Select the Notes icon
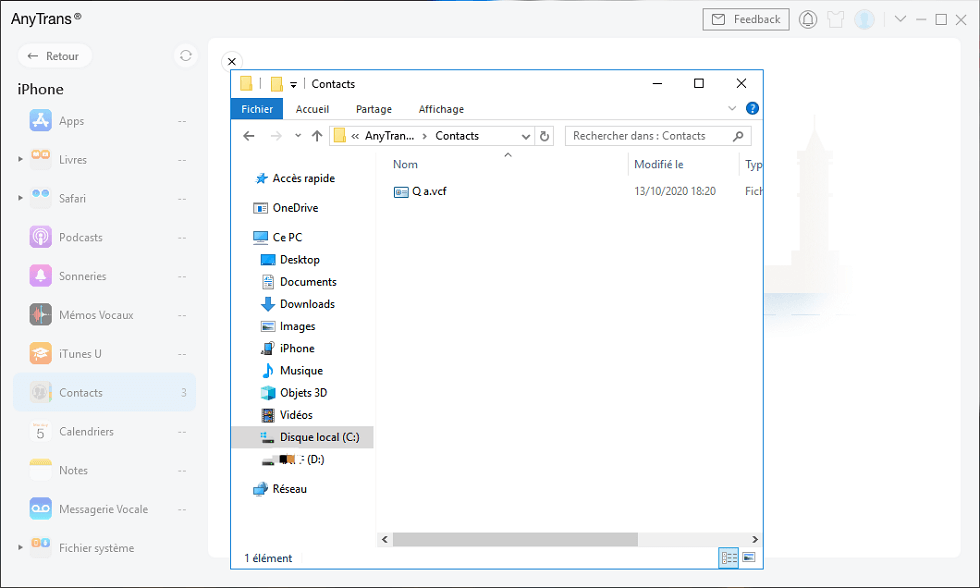980x588 pixels. tap(41, 469)
